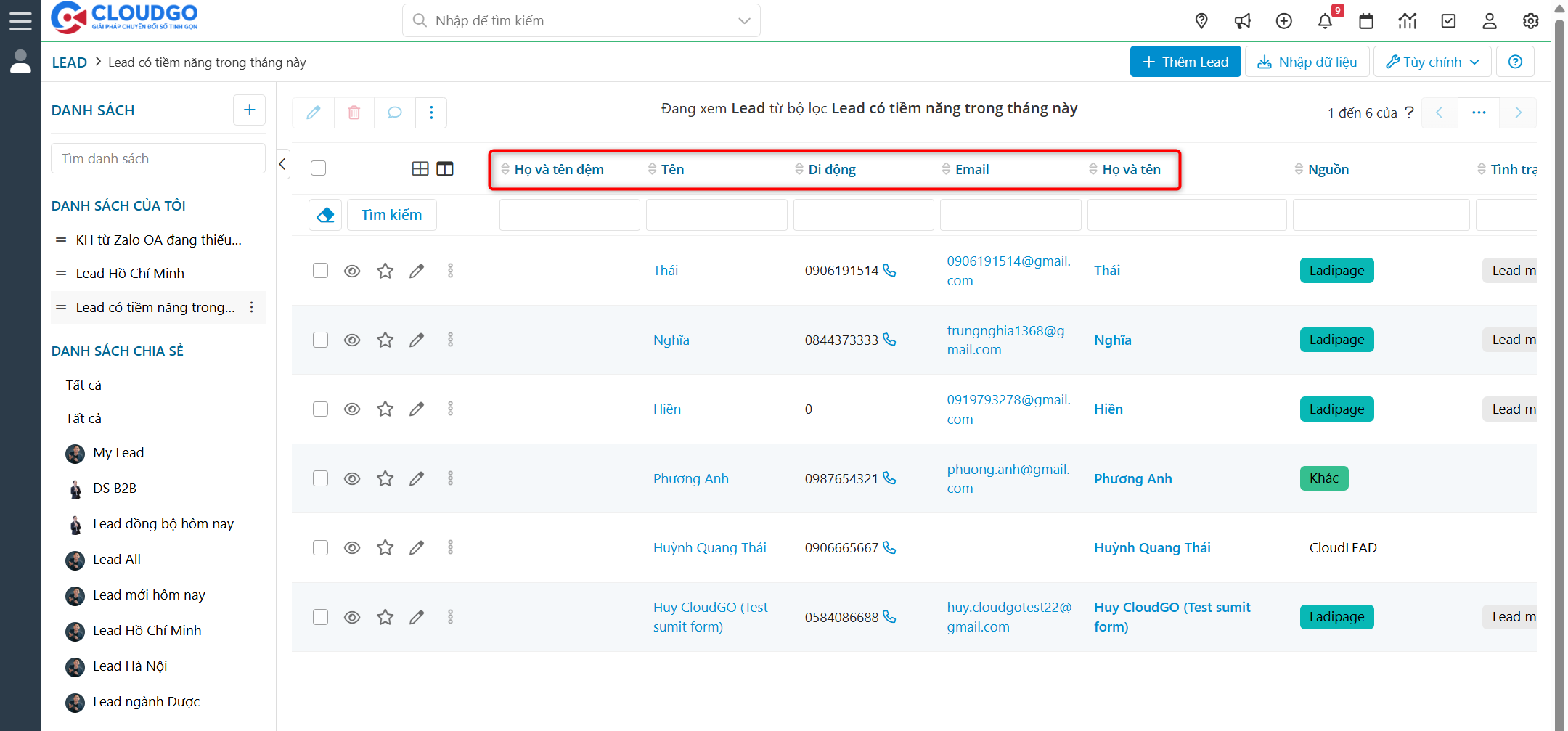Select My Lead in shared lists
This screenshot has width=1568, height=731.
coord(118,452)
